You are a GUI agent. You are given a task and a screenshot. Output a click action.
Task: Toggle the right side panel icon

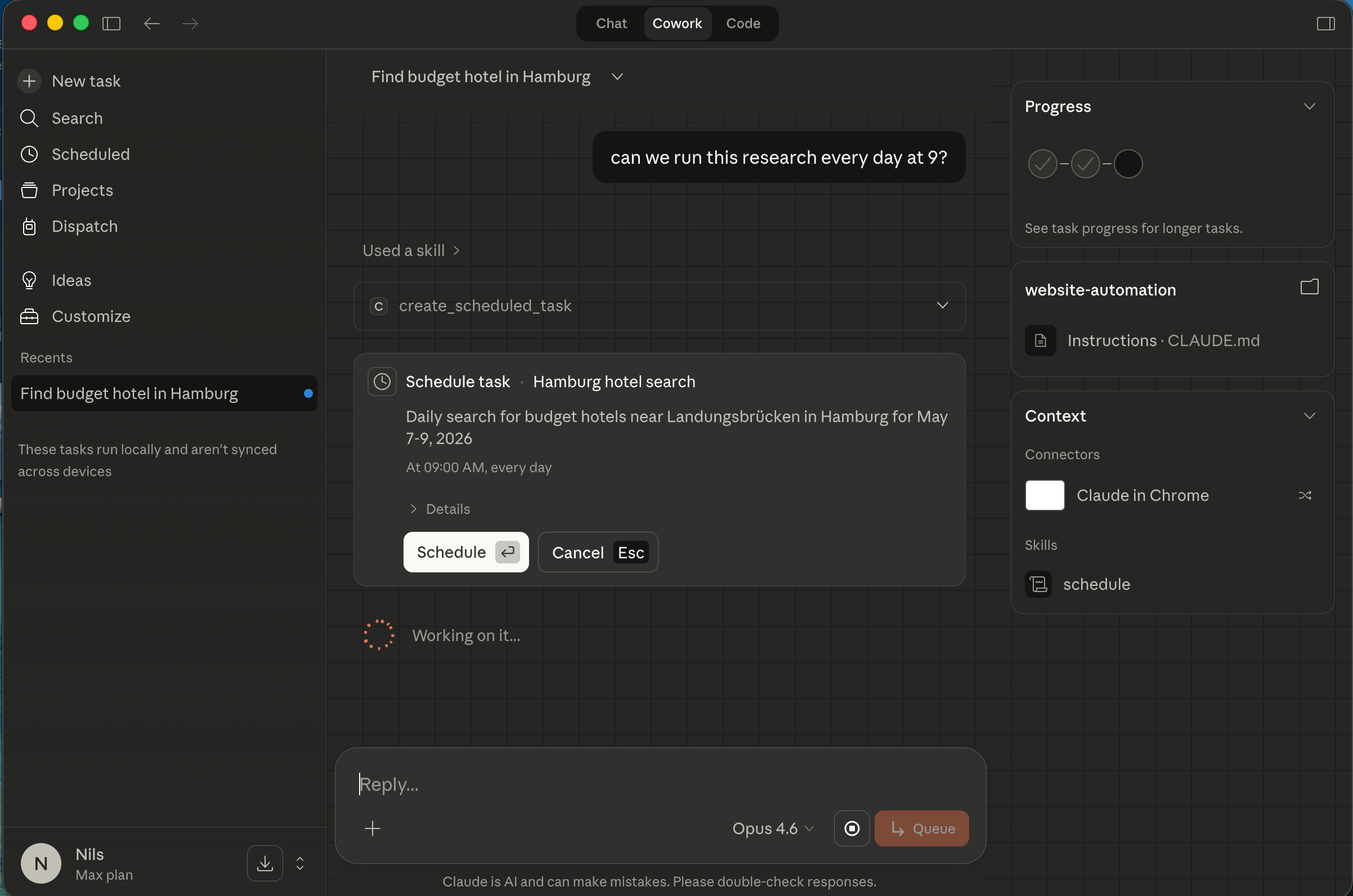click(x=1325, y=24)
